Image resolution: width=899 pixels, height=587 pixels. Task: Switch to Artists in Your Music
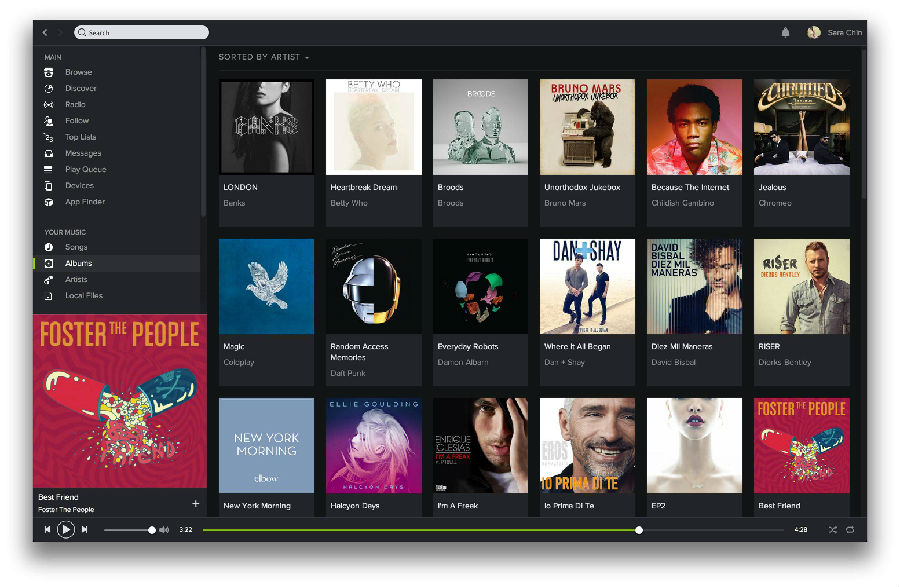76,279
